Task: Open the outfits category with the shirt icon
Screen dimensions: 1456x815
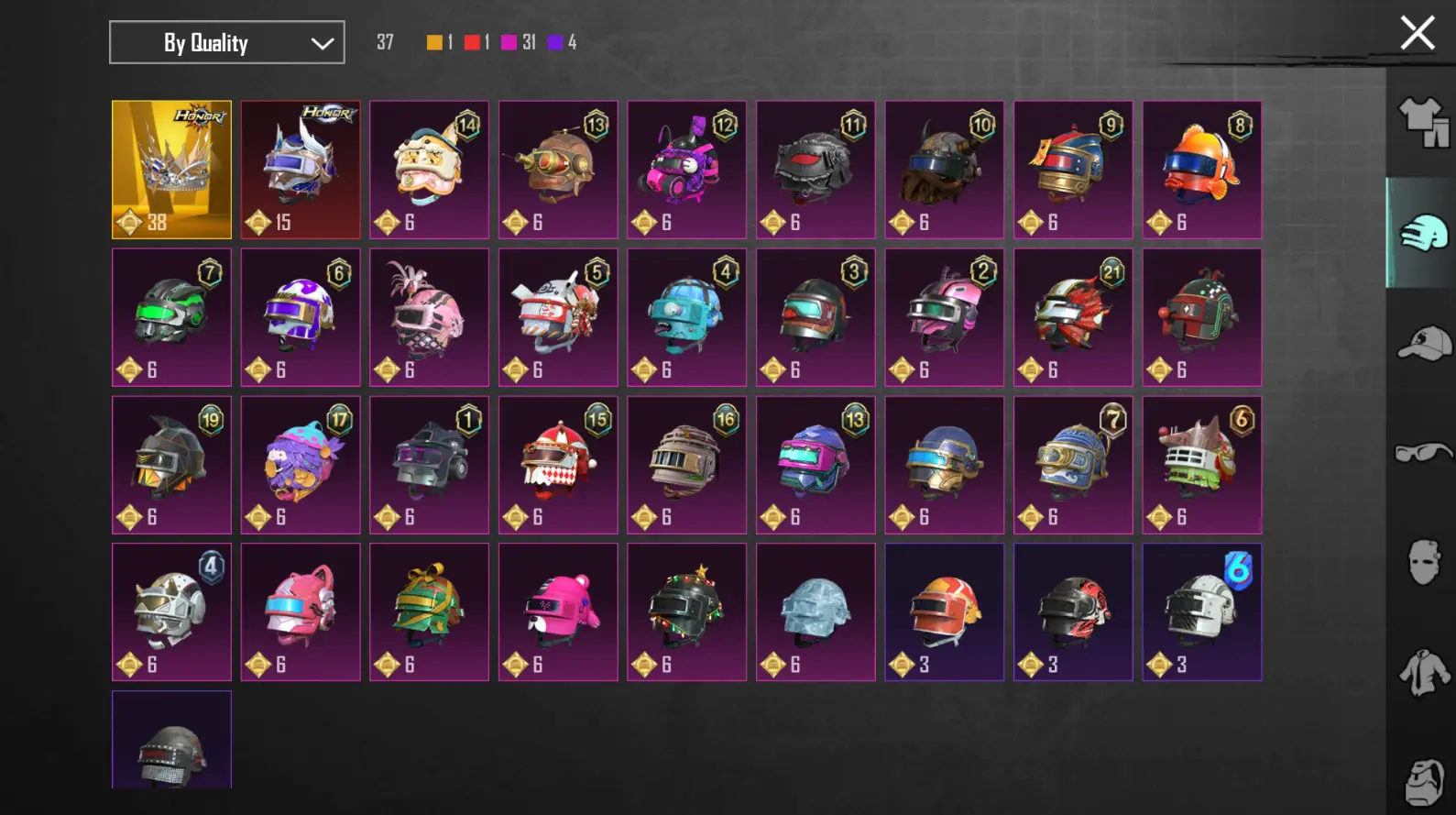Action: [x=1423, y=123]
